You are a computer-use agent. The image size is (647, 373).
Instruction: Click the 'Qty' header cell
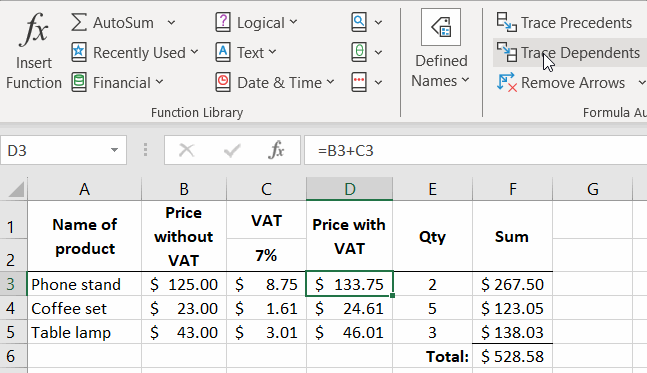click(x=432, y=236)
